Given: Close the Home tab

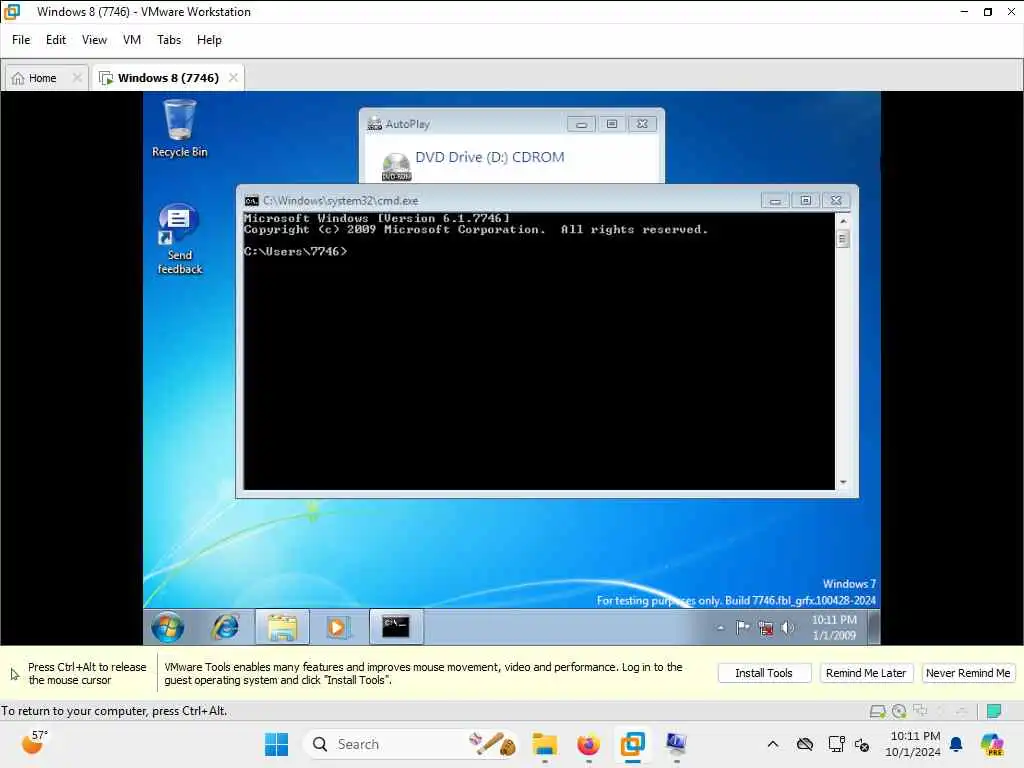Looking at the screenshot, I should coord(77,78).
